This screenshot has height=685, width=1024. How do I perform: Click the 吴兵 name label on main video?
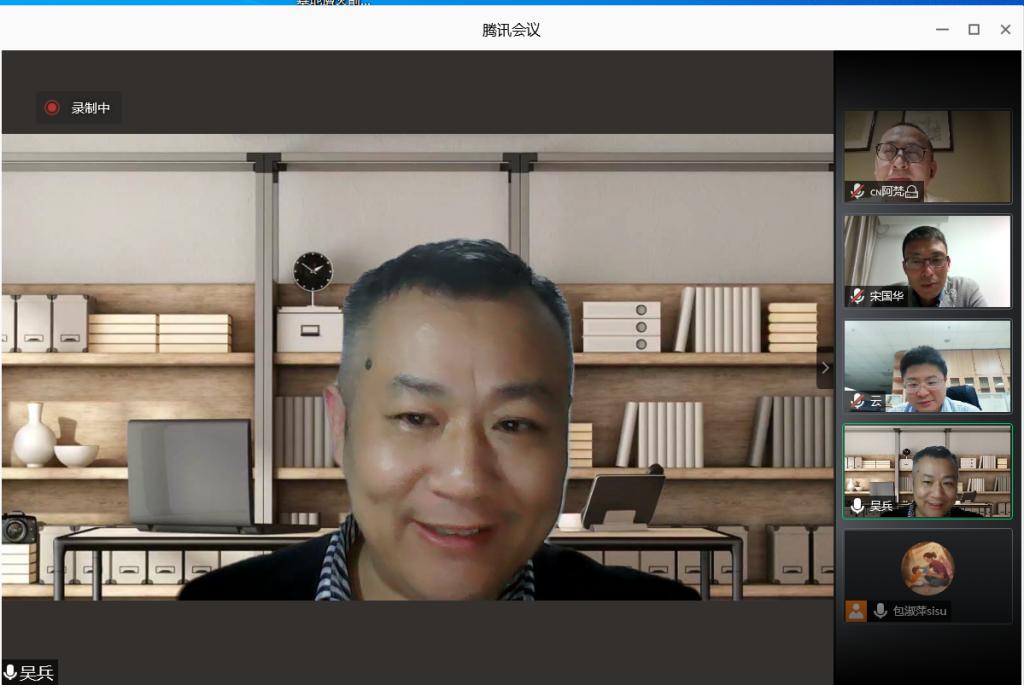pos(37,673)
